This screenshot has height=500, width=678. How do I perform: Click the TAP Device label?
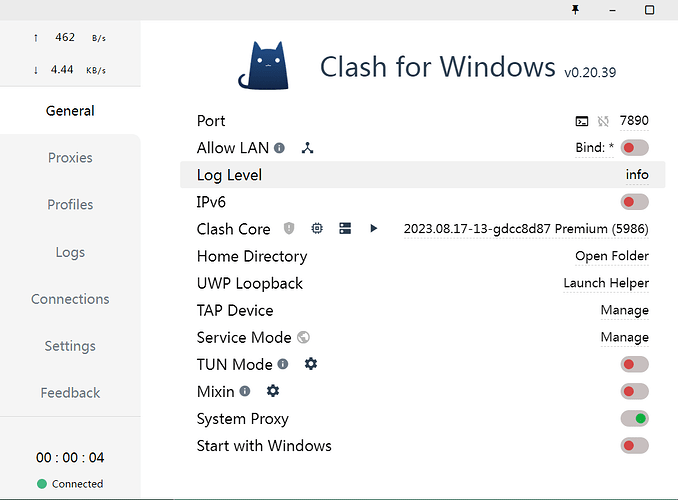click(x=235, y=311)
